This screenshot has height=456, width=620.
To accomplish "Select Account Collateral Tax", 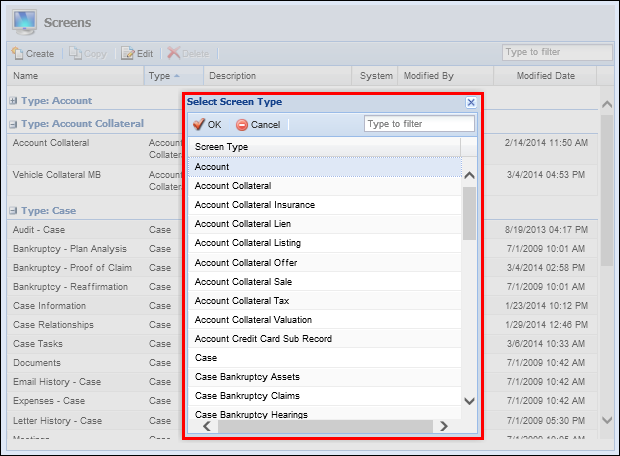I will pos(325,301).
